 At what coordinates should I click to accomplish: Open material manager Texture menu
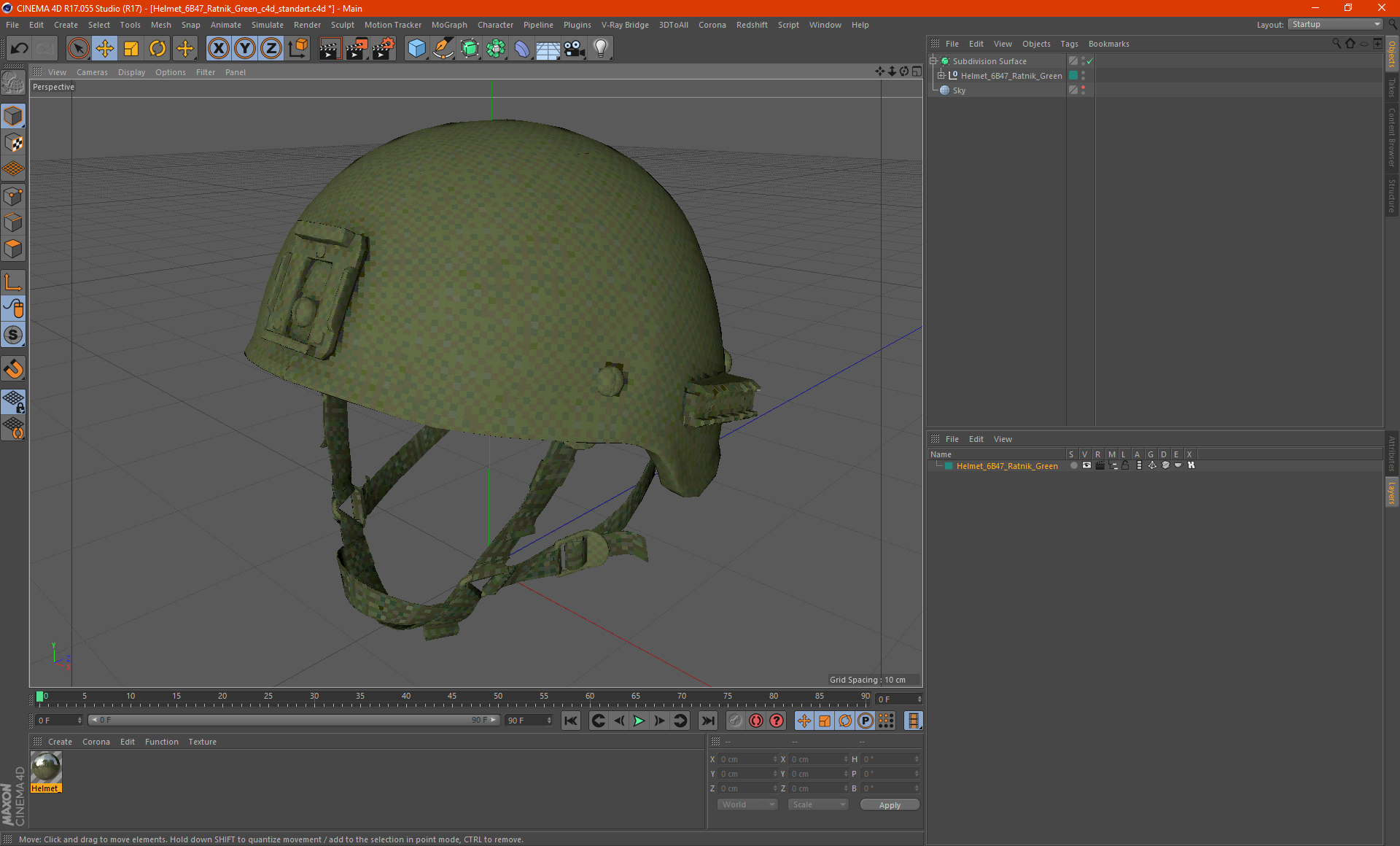(x=202, y=742)
